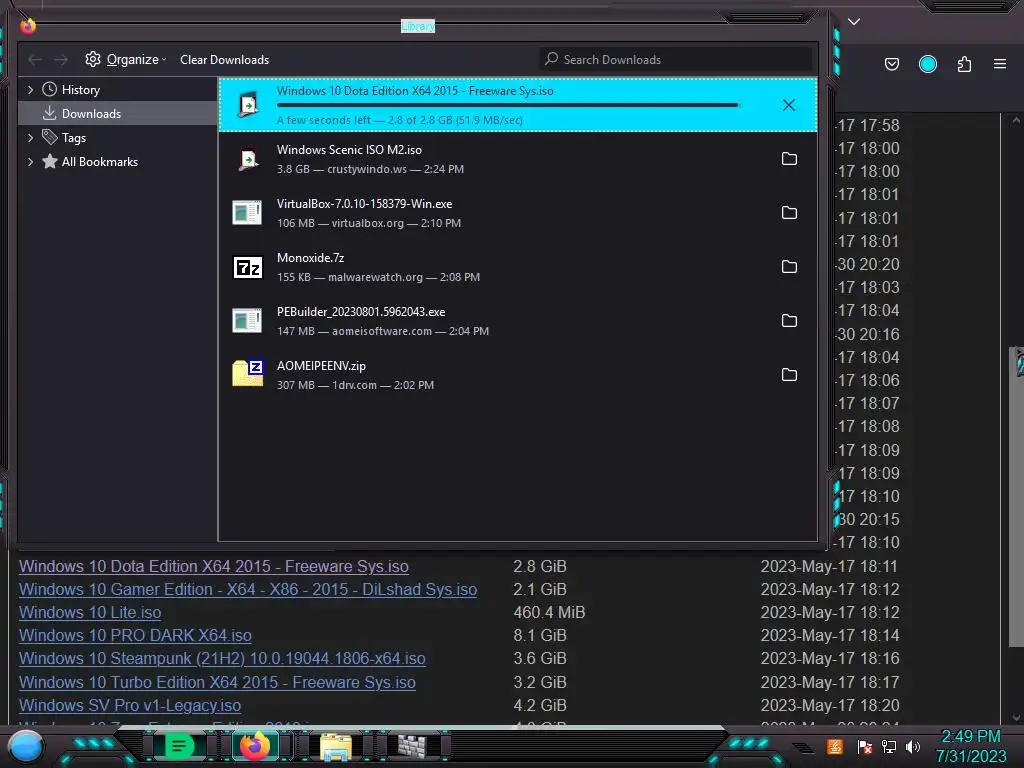Click the Firefox icon in Library title bar

28,25
